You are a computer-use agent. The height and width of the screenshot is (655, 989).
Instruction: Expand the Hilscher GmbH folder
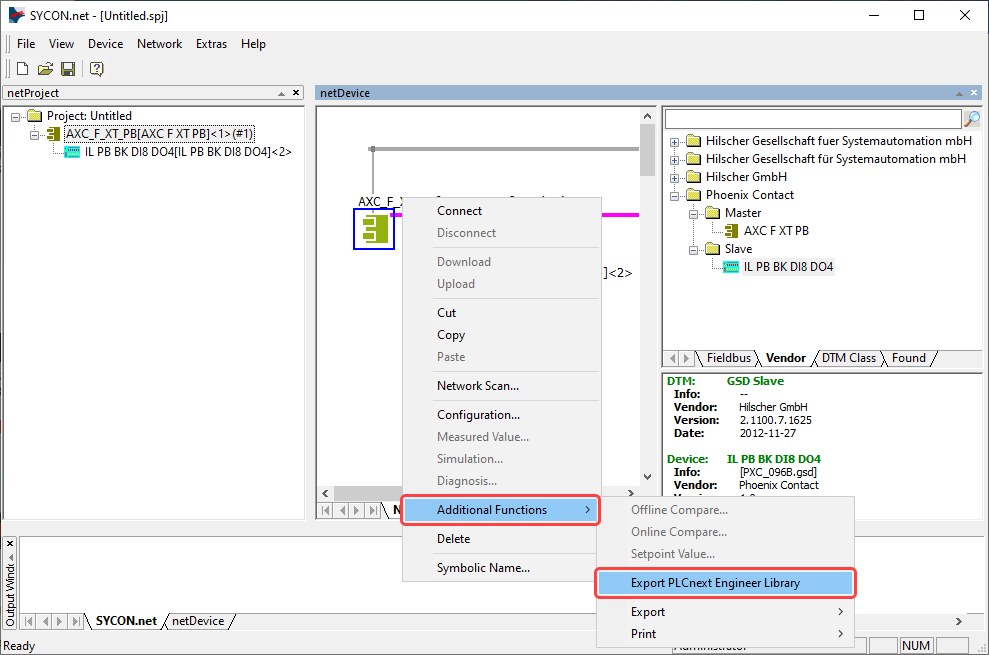674,178
